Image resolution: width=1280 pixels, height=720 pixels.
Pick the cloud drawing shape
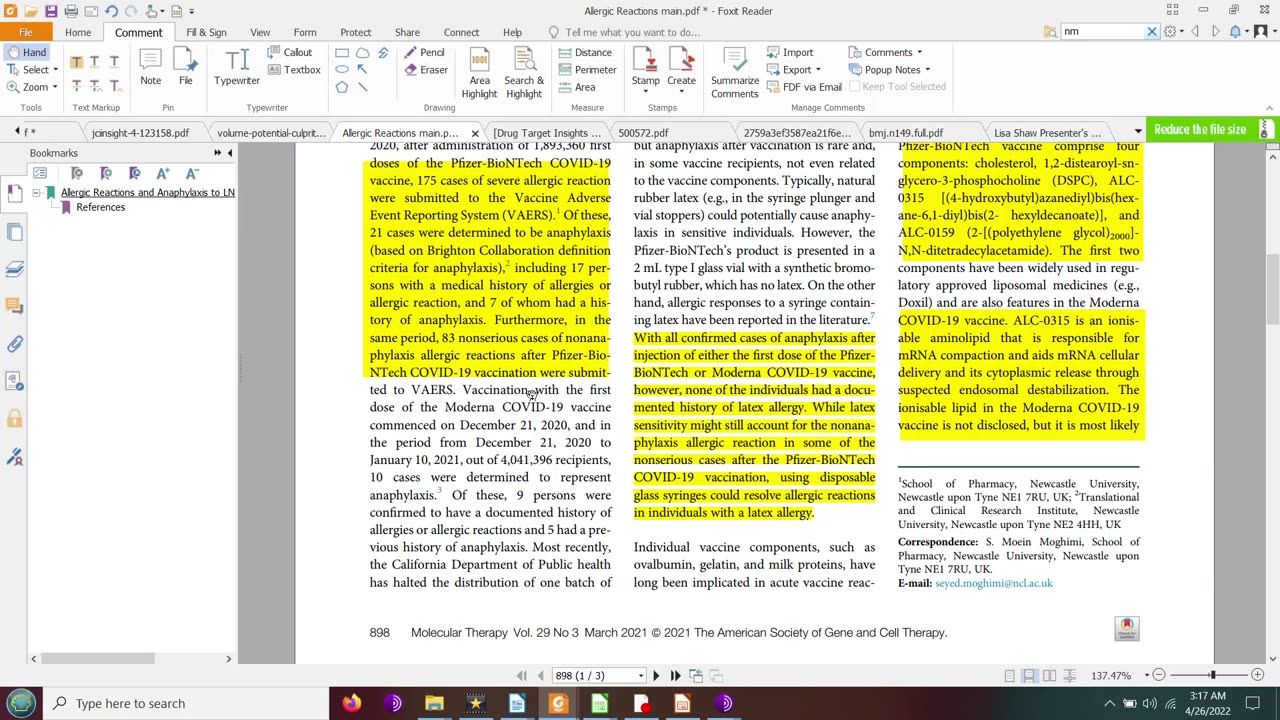pyautogui.click(x=362, y=53)
